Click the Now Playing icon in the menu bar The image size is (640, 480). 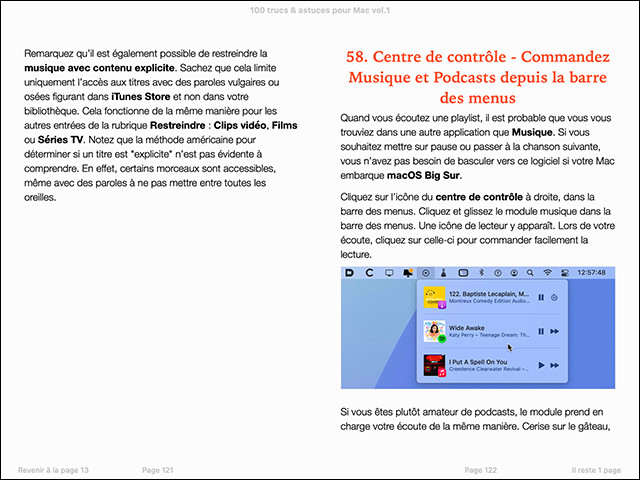(x=427, y=272)
